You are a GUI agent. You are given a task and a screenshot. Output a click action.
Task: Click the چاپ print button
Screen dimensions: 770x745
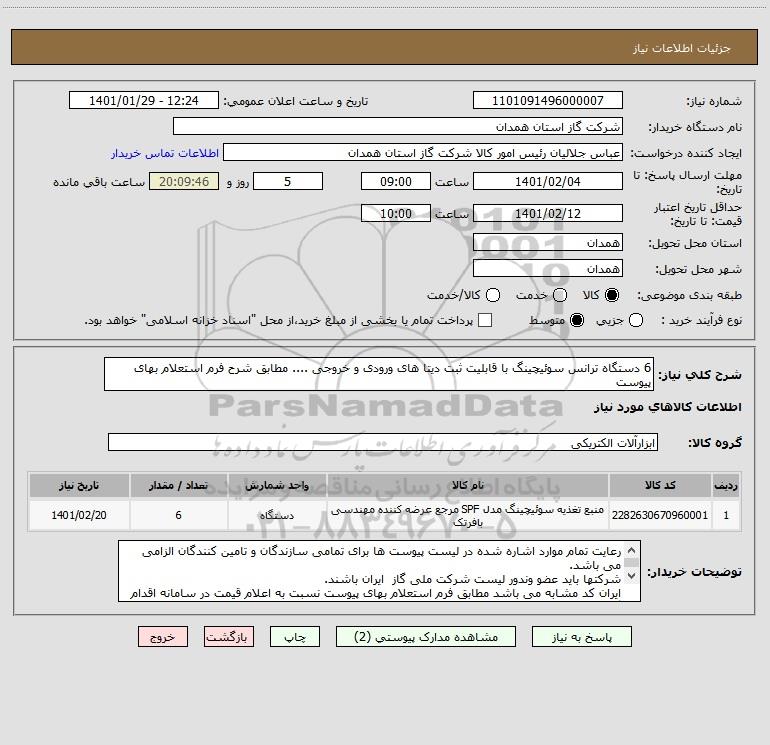click(x=295, y=637)
